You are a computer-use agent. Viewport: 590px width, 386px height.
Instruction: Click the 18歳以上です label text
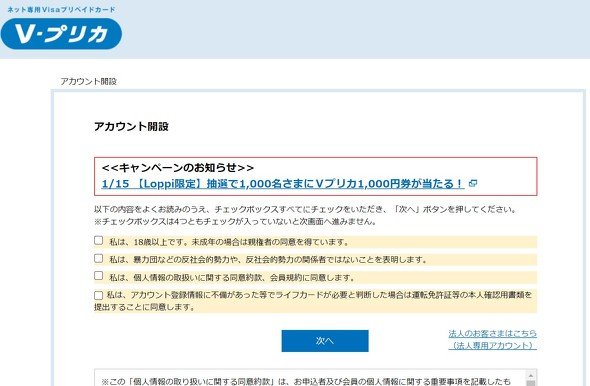pyautogui.click(x=229, y=242)
